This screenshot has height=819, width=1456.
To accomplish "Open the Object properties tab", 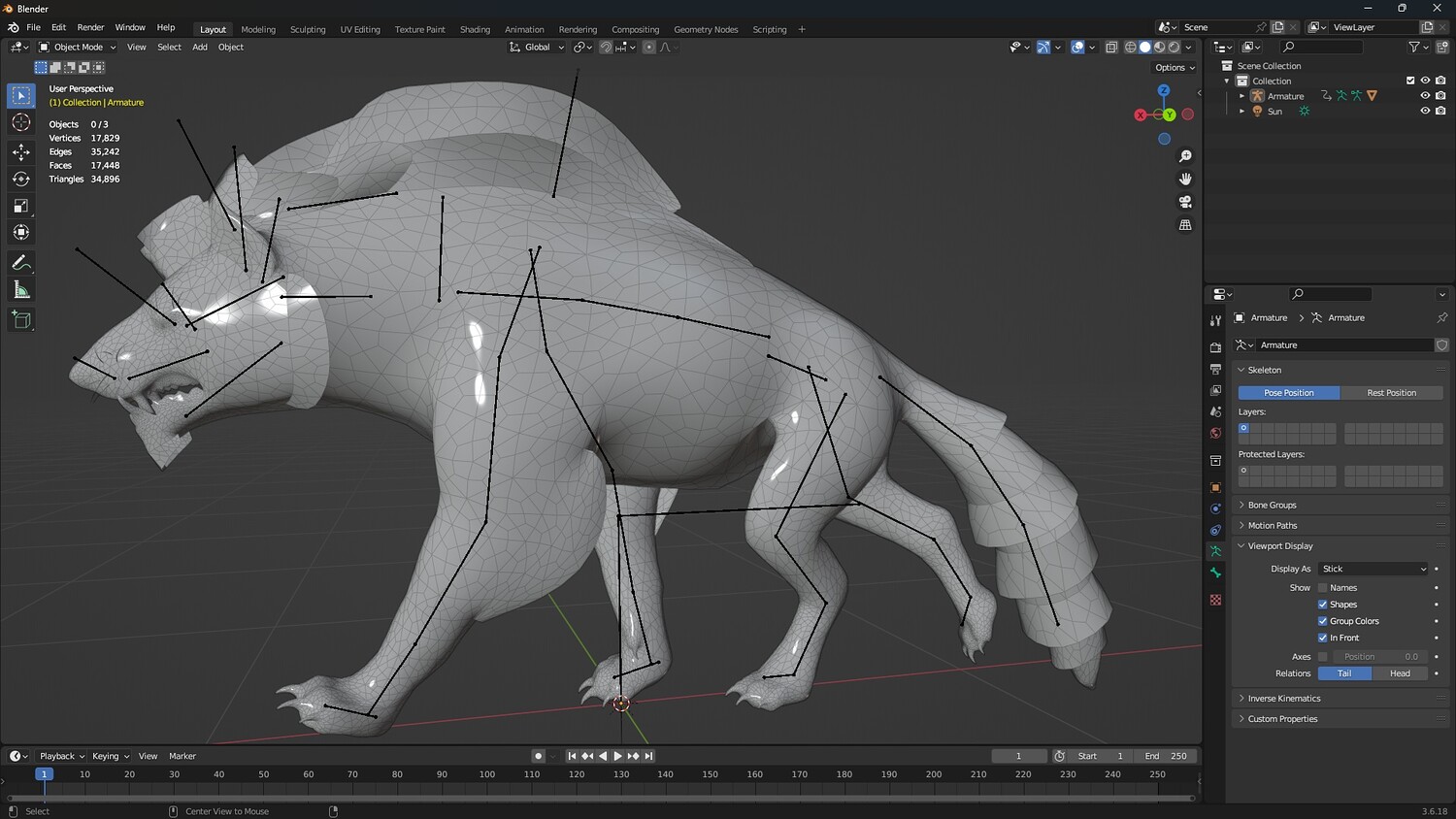I will click(1215, 487).
